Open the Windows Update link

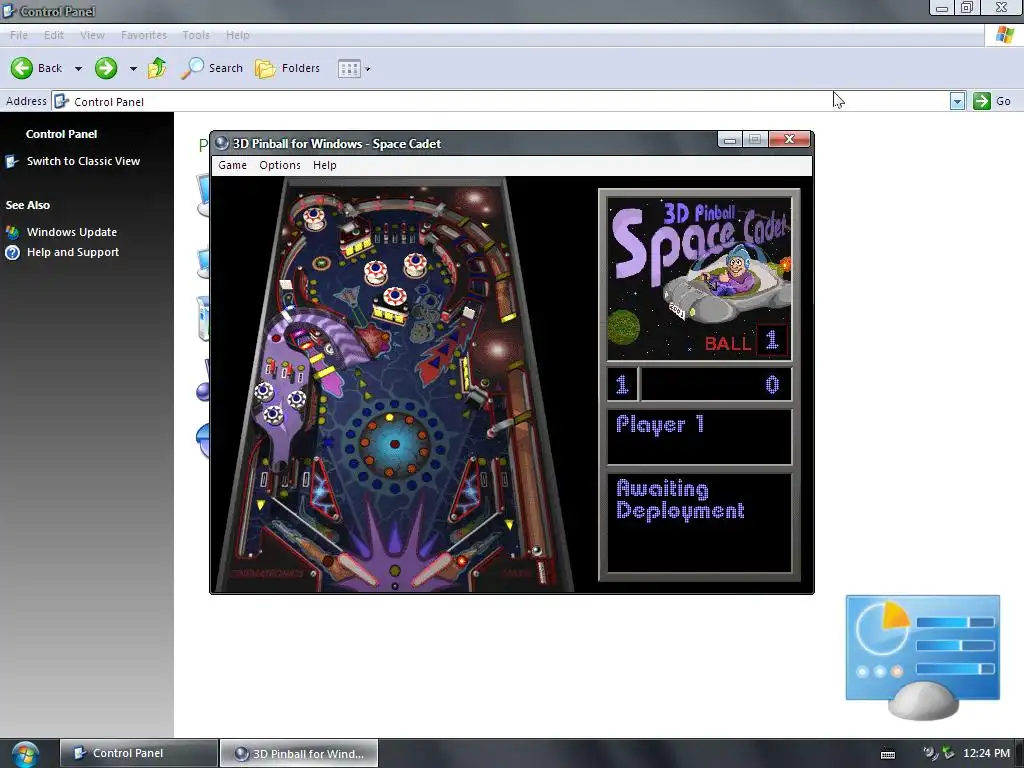point(72,232)
